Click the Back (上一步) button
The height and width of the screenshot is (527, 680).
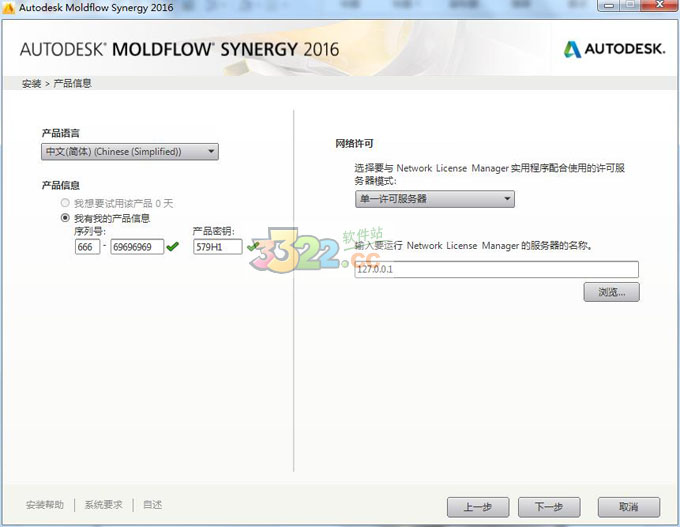coord(478,507)
